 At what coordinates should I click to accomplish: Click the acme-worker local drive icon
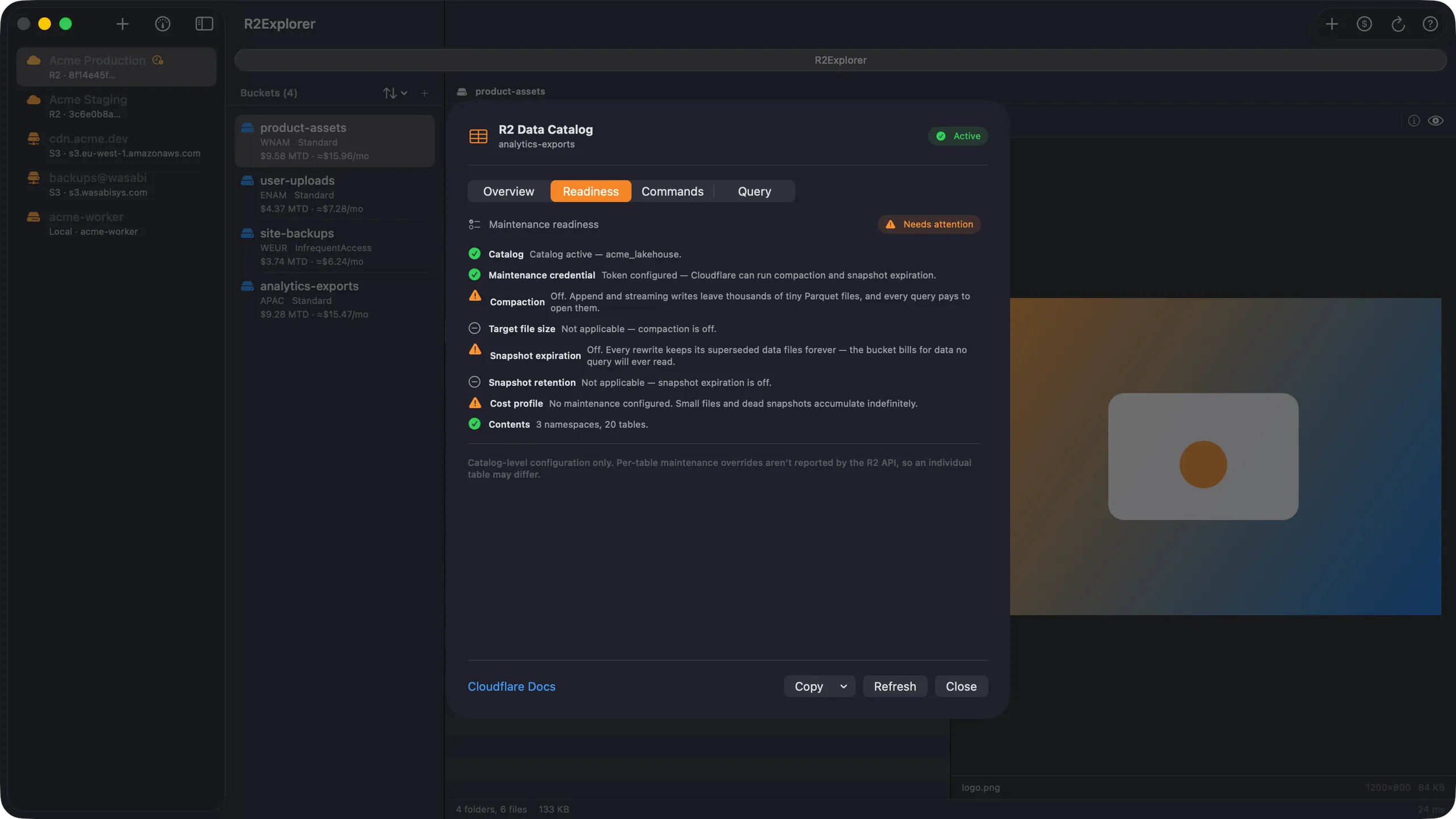click(x=34, y=217)
